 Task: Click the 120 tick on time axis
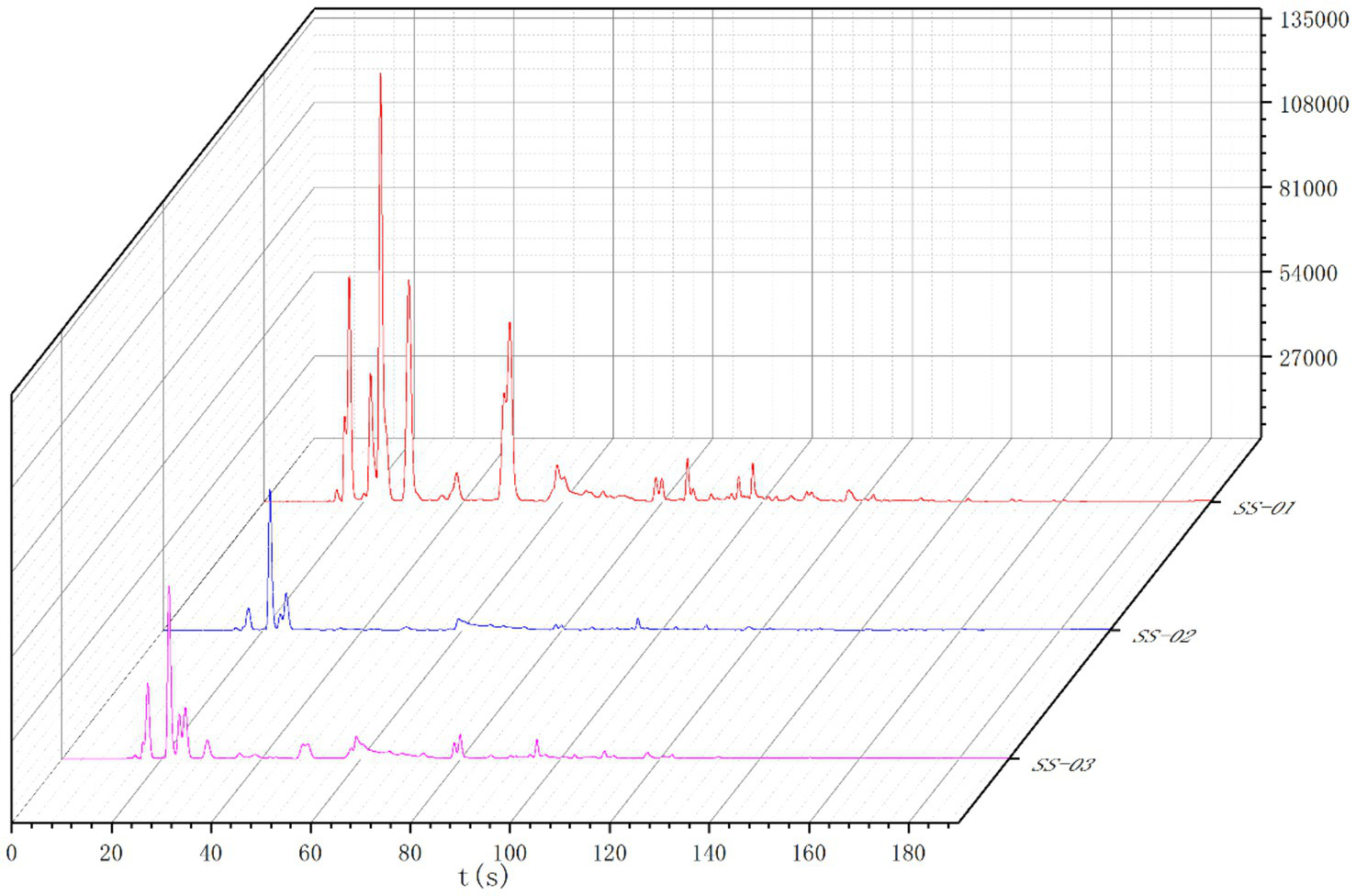tap(610, 853)
